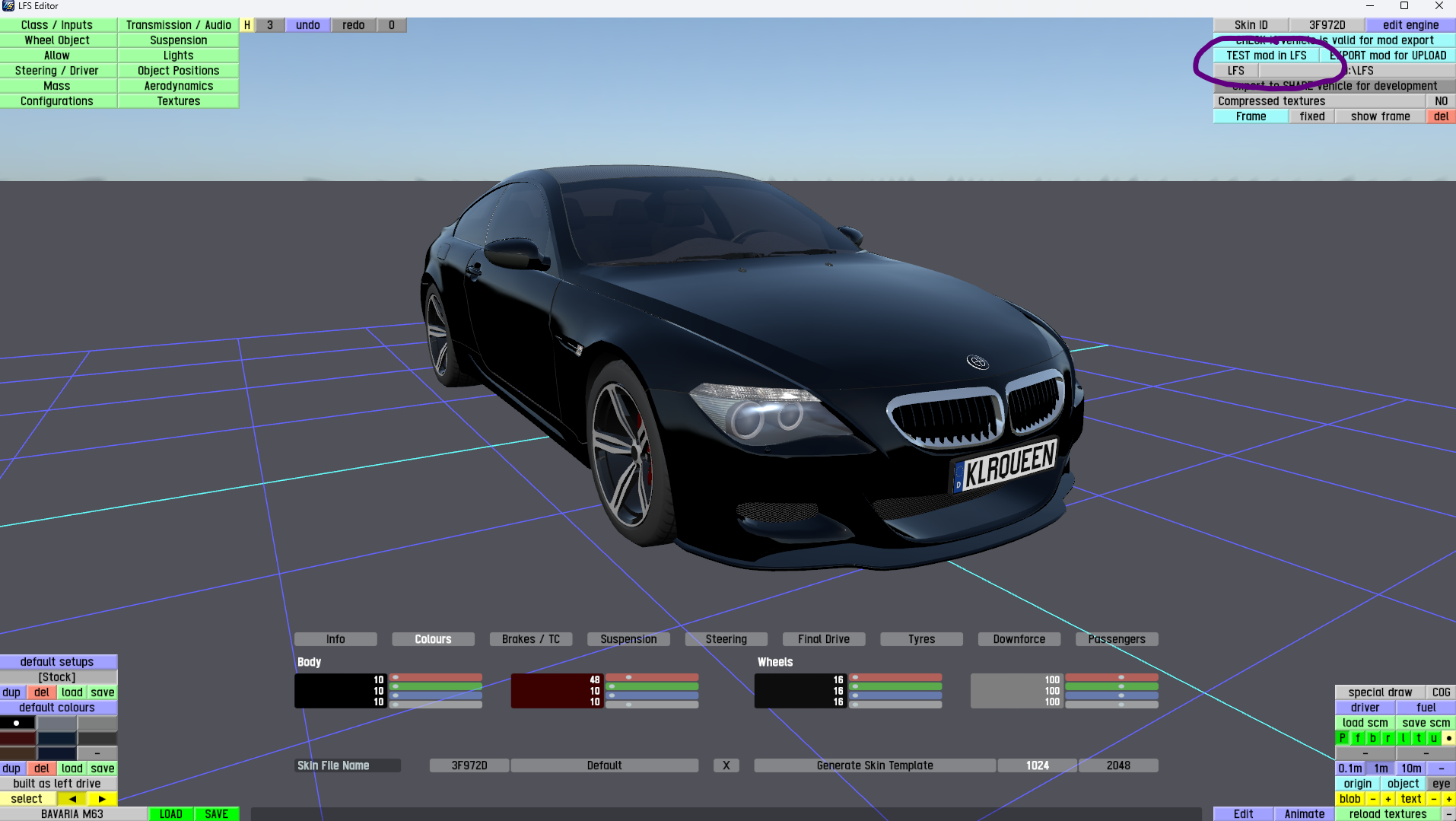Switch to left view with l
This screenshot has height=821, width=1456.
click(1404, 738)
